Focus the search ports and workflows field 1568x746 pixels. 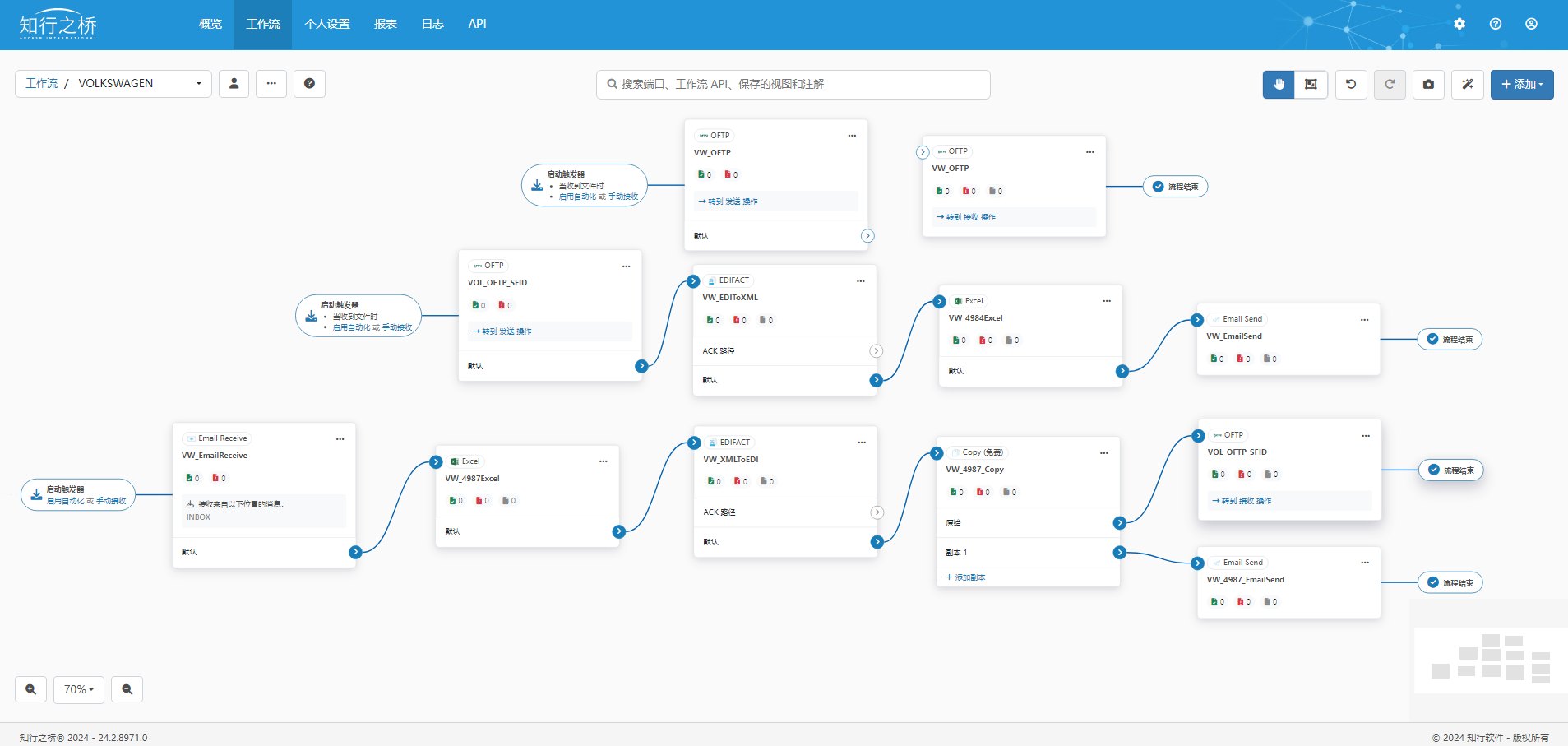(x=793, y=84)
